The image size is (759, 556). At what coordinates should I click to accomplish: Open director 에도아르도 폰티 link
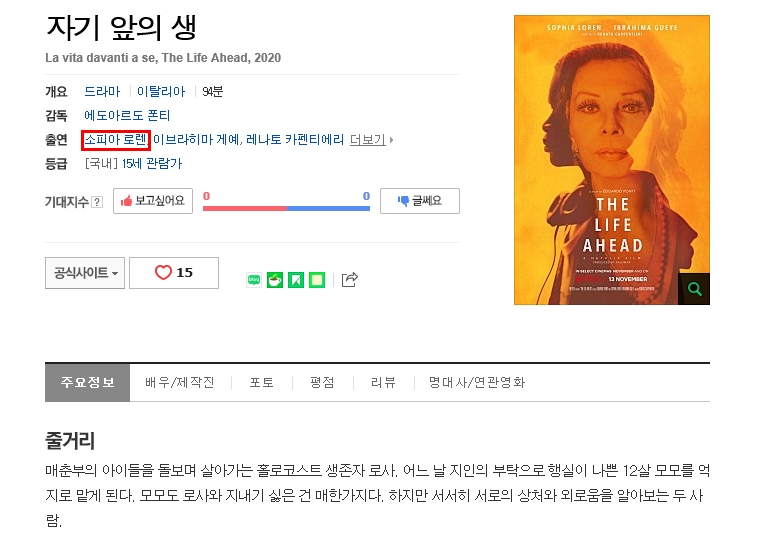pyautogui.click(x=127, y=116)
